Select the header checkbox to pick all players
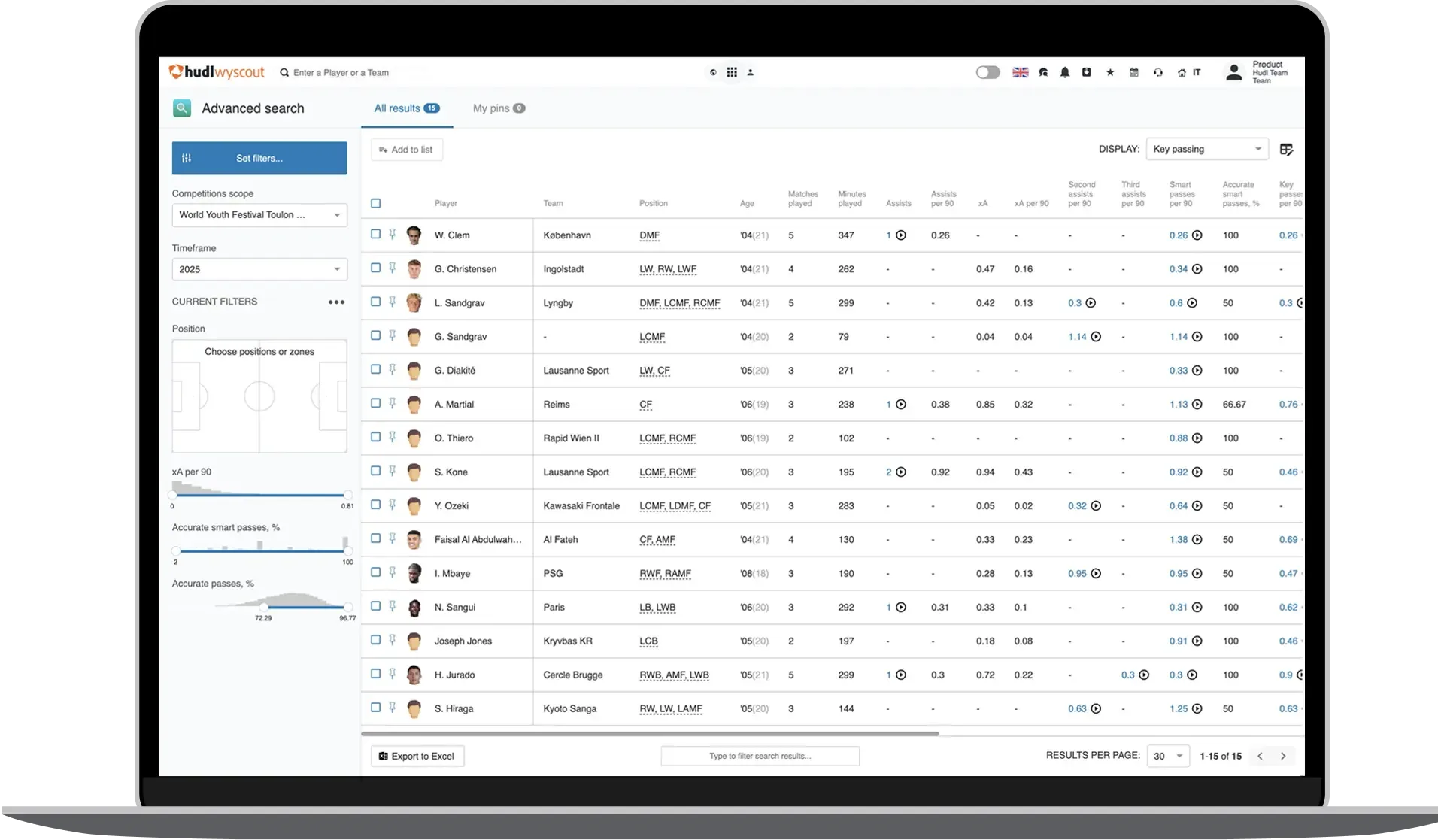 376,203
